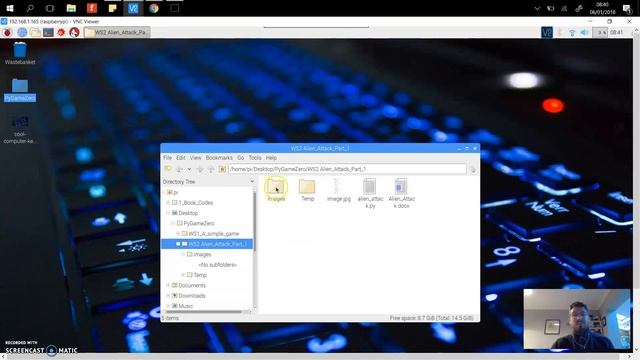Expand the WS1_A_simple_game tree node

178,233
